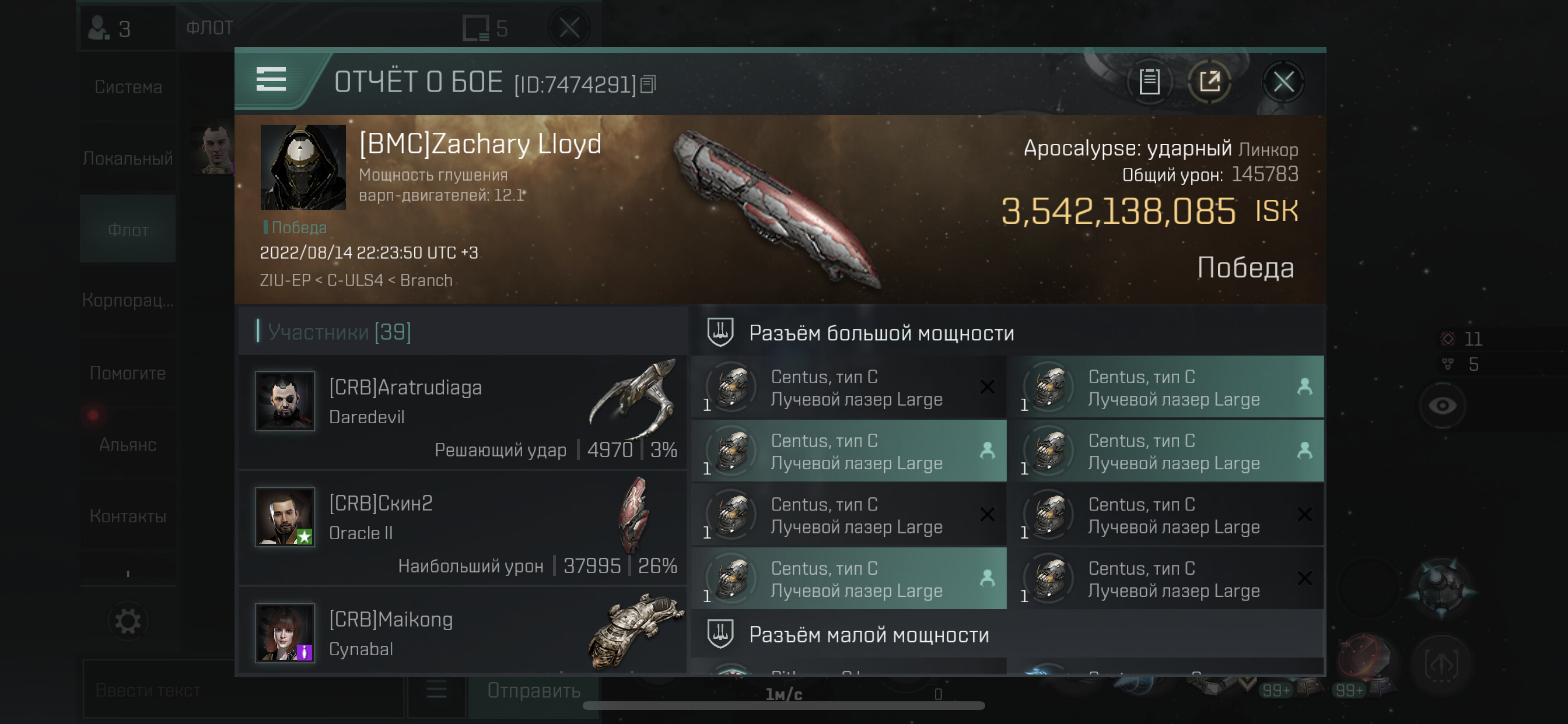Open the chat list menu beside Отправить
Screen dimensions: 1568x724
(x=436, y=690)
